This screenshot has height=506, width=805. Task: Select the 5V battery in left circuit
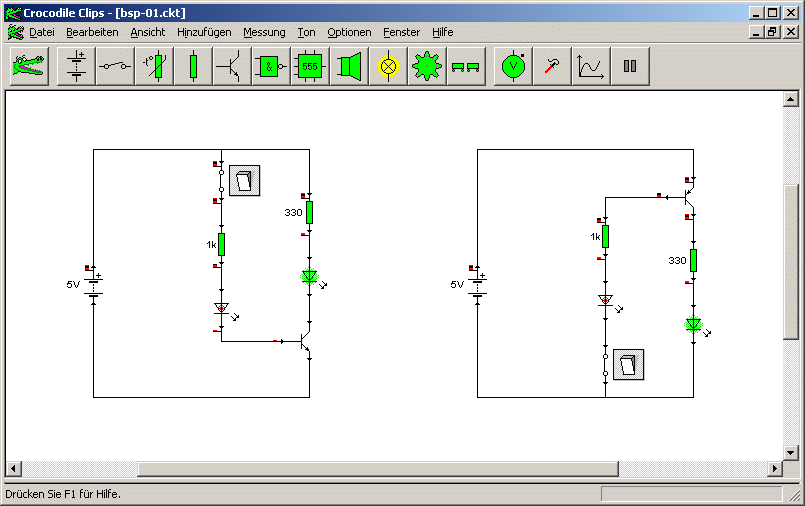click(x=93, y=286)
